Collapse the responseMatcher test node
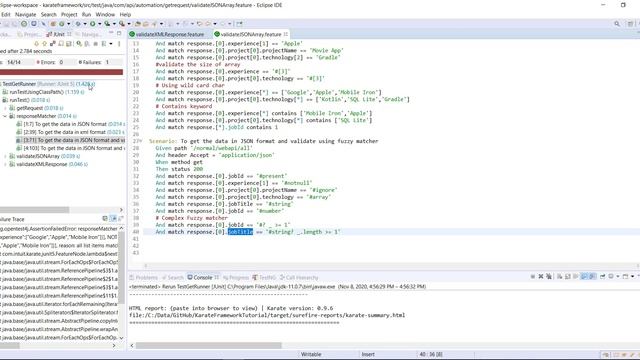This screenshot has width=640, height=360. click(x=5, y=116)
